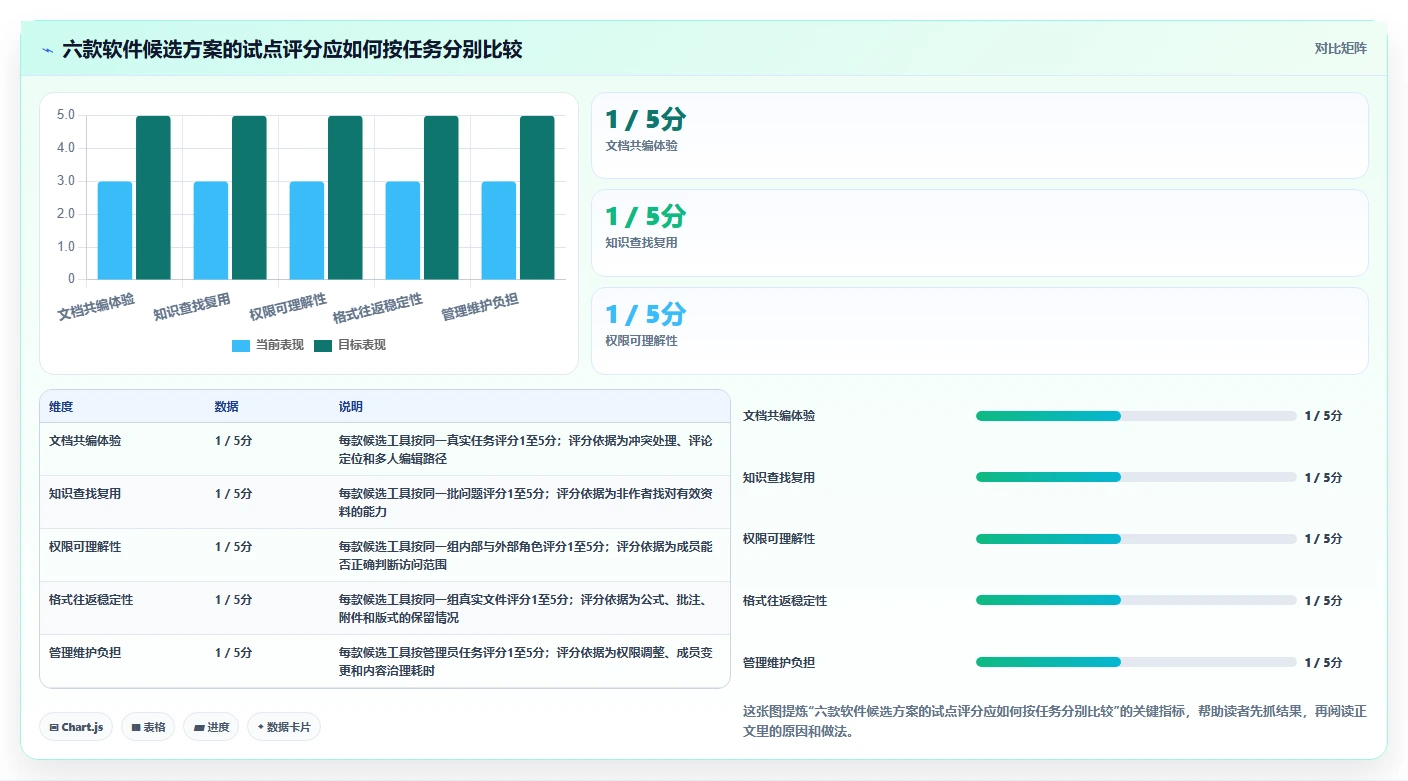Click the 权限可理解性 x-axis label in the chart

click(x=288, y=306)
